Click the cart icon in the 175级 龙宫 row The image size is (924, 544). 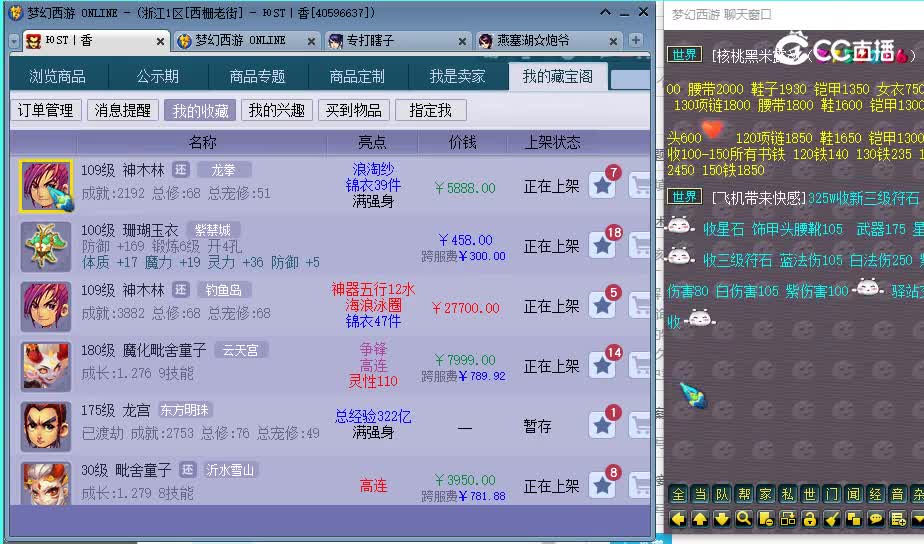click(x=640, y=426)
